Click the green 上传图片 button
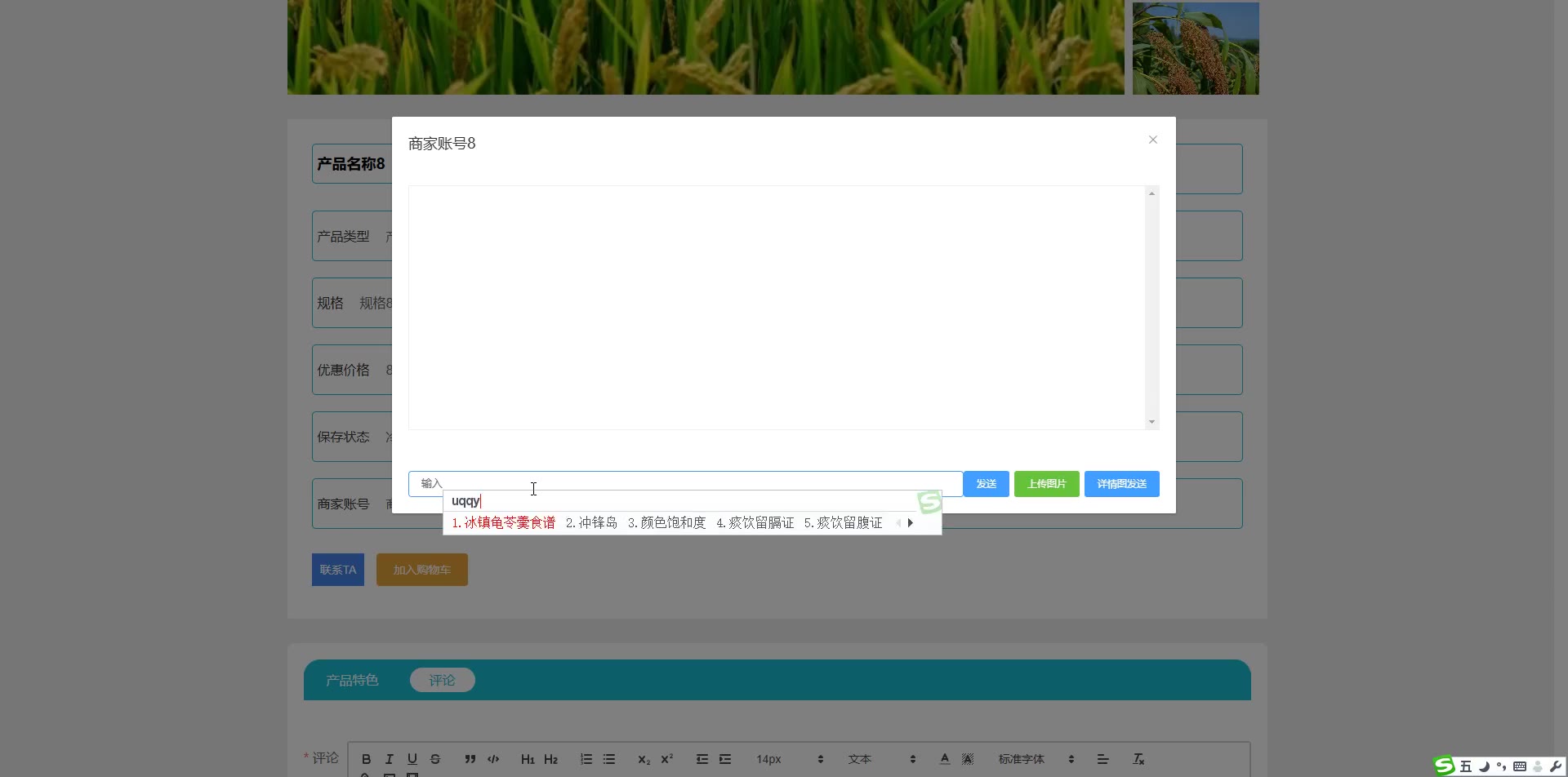The width and height of the screenshot is (1568, 777). (x=1047, y=484)
